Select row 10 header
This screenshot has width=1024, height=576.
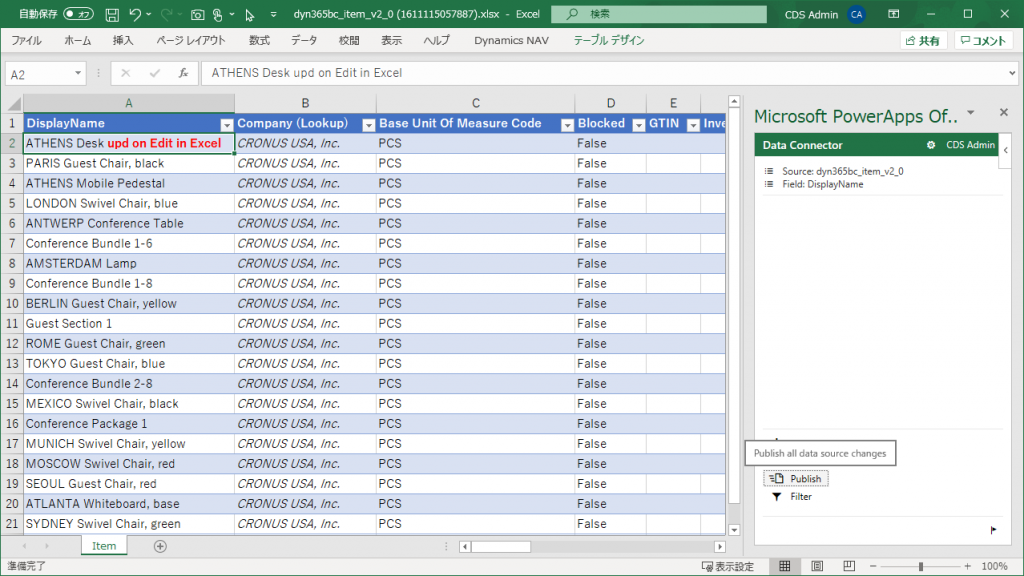[12, 304]
